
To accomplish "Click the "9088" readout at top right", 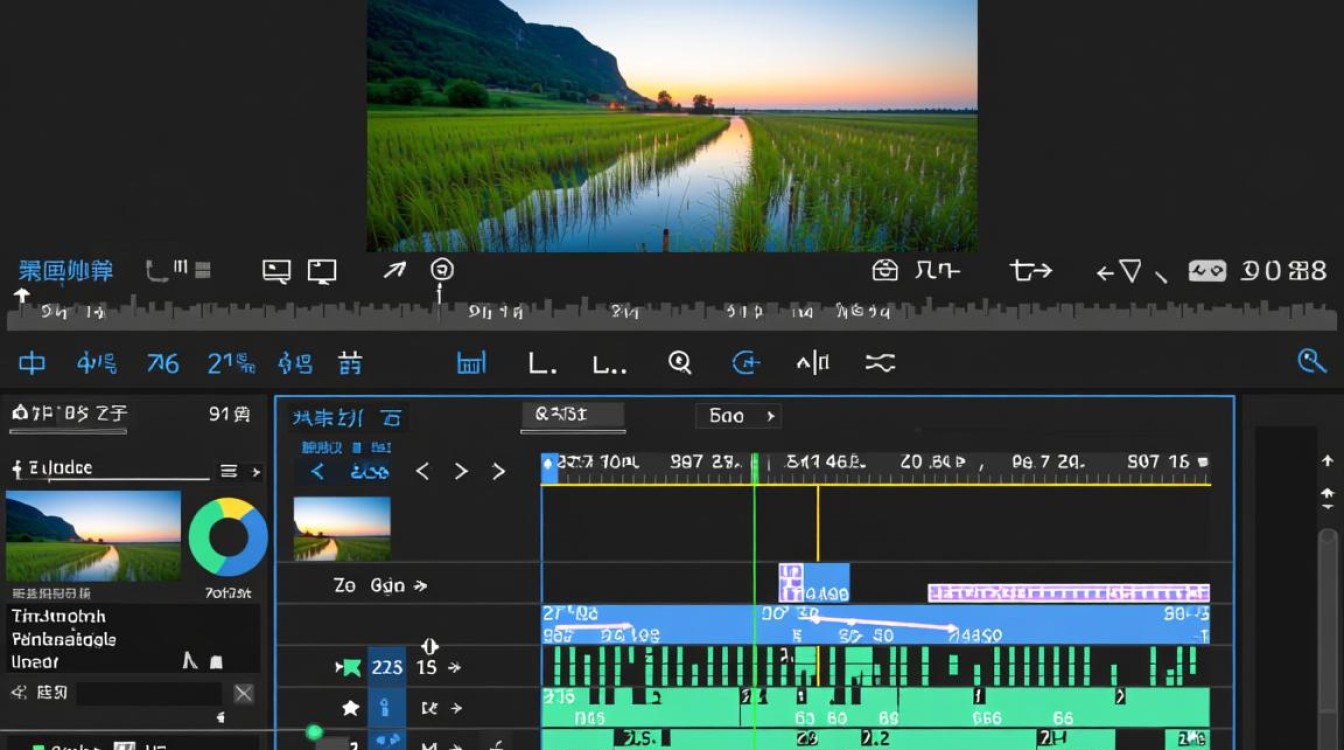I will (1283, 271).
